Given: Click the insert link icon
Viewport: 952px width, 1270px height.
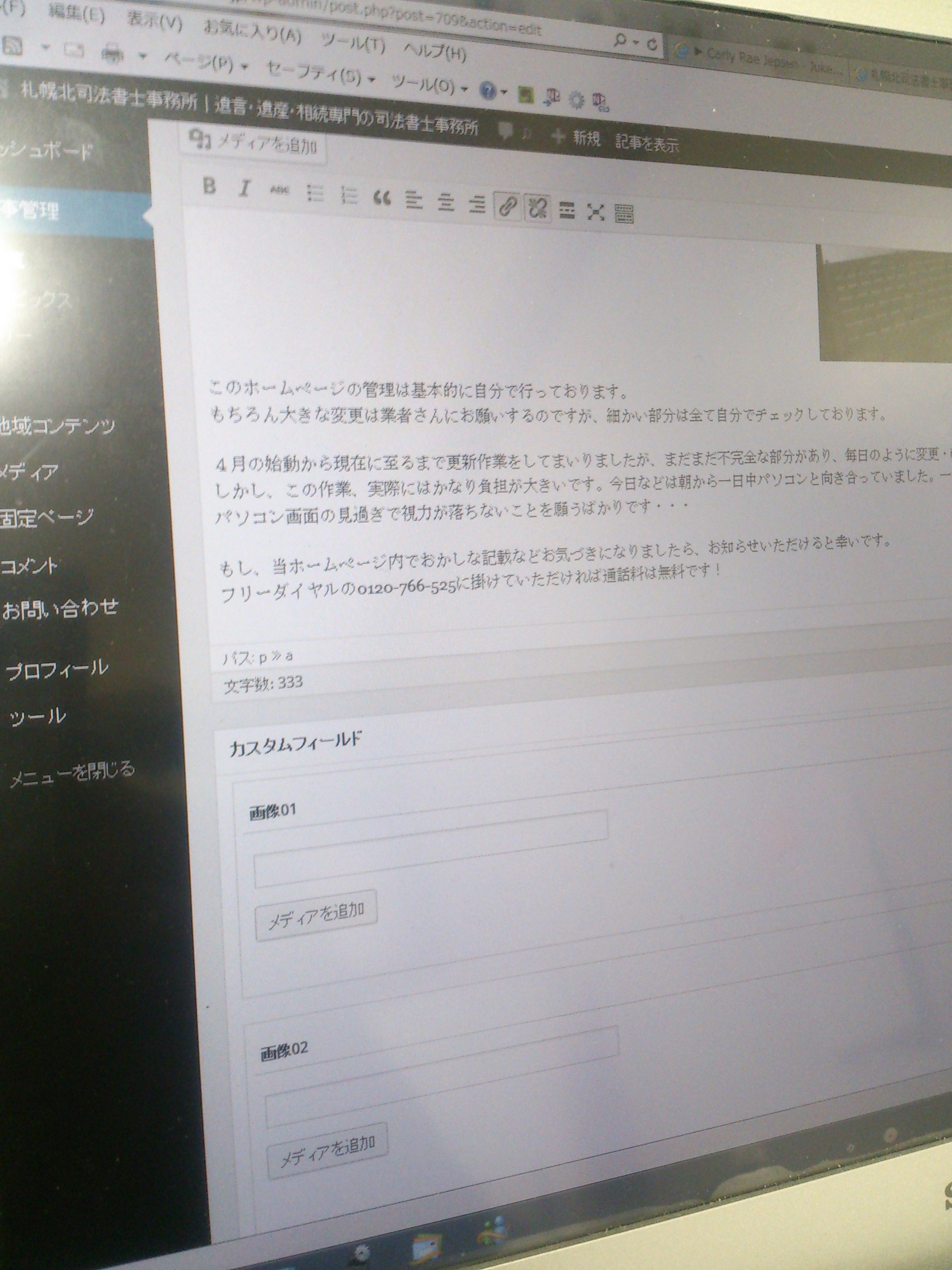Looking at the screenshot, I should point(508,207).
